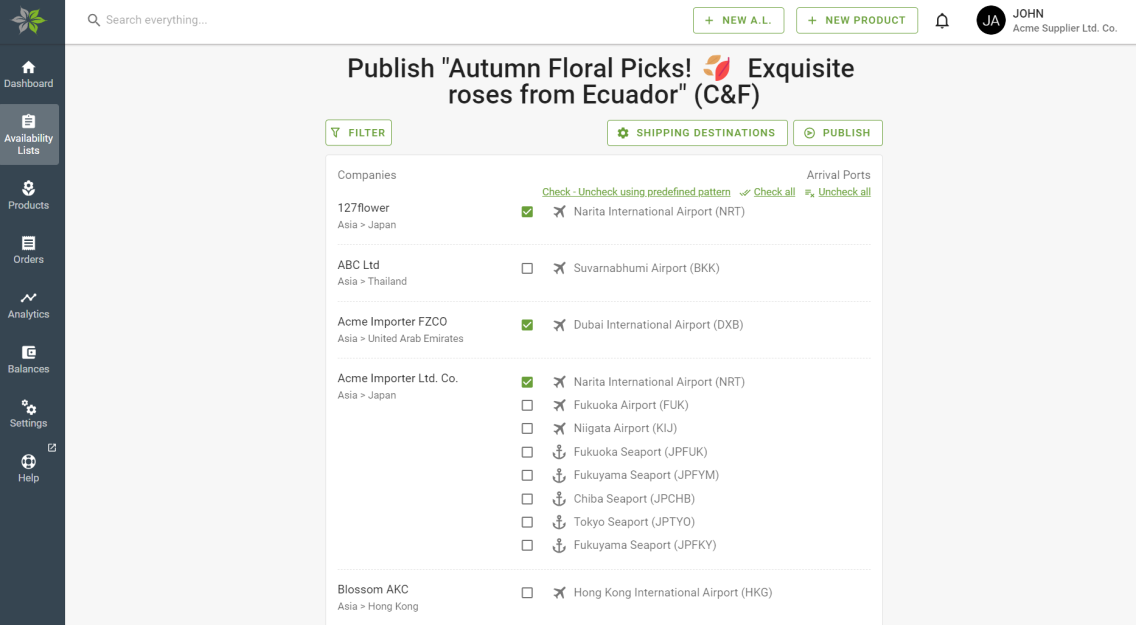
Task: Select Availability Lists menu item
Action: tap(29, 135)
